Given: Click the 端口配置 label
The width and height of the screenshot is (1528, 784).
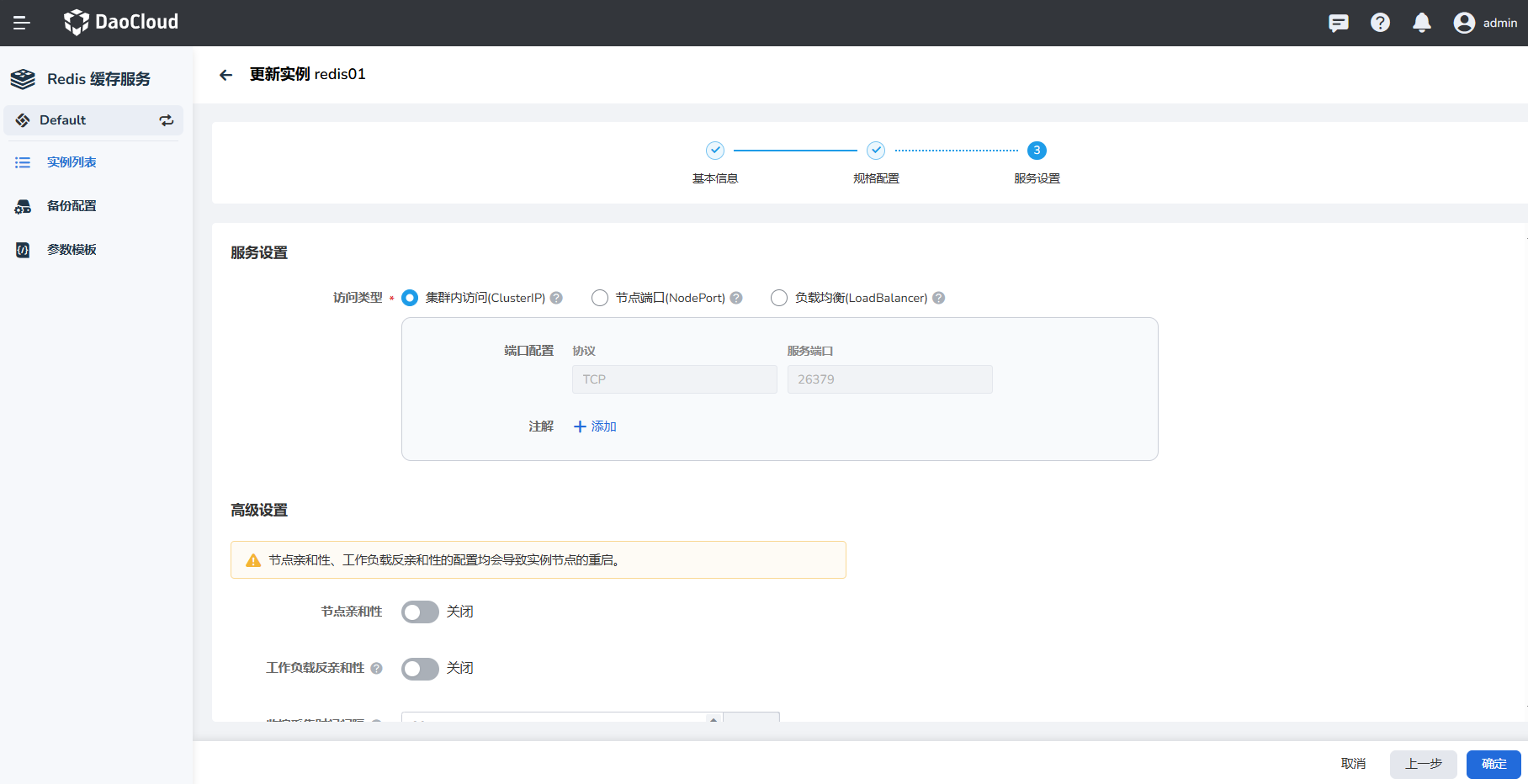Looking at the screenshot, I should click(x=528, y=351).
